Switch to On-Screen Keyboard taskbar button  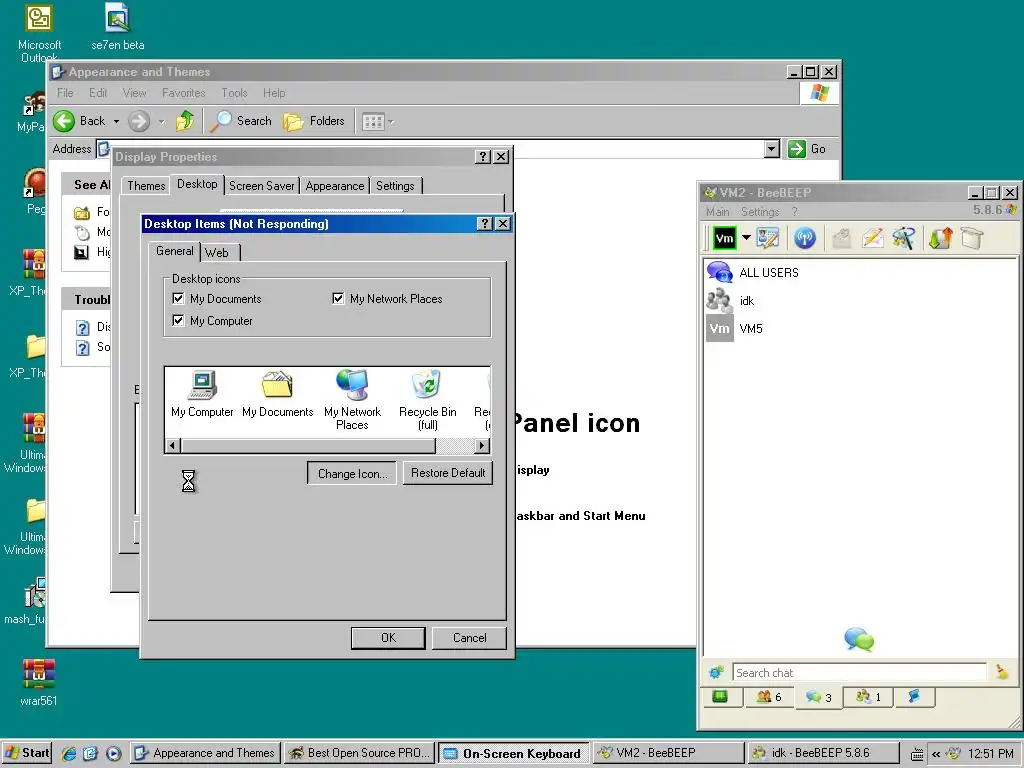click(x=513, y=753)
